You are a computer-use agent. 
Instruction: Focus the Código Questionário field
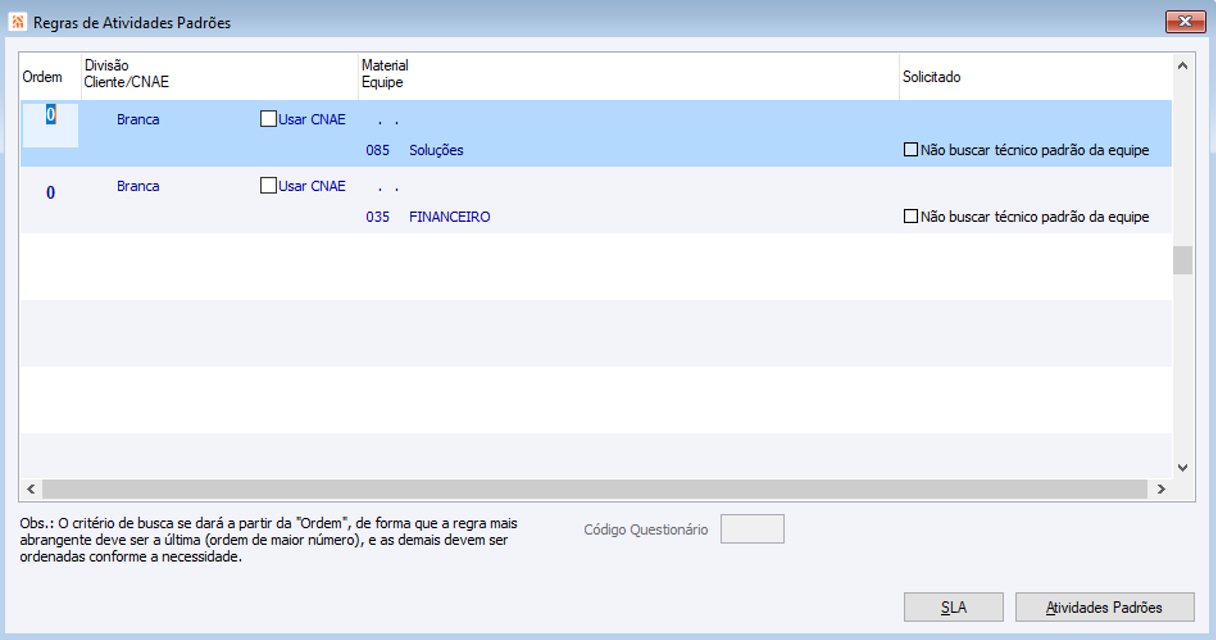752,529
